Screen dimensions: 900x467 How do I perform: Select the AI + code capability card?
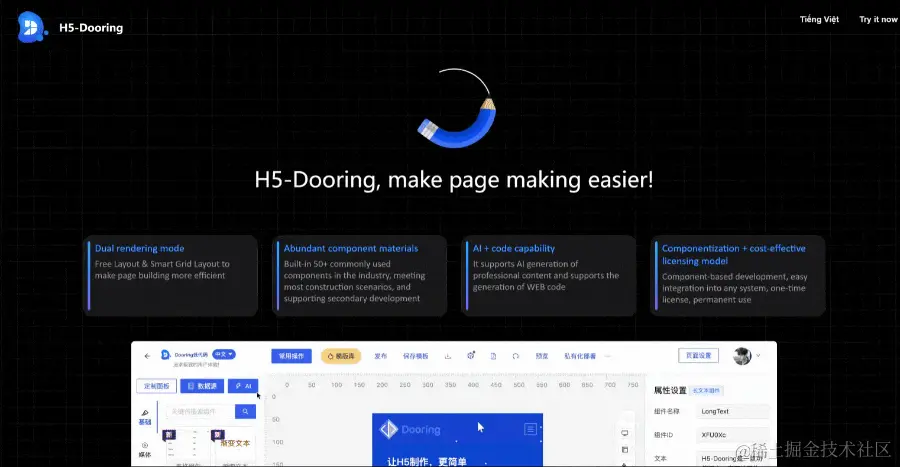(548, 275)
